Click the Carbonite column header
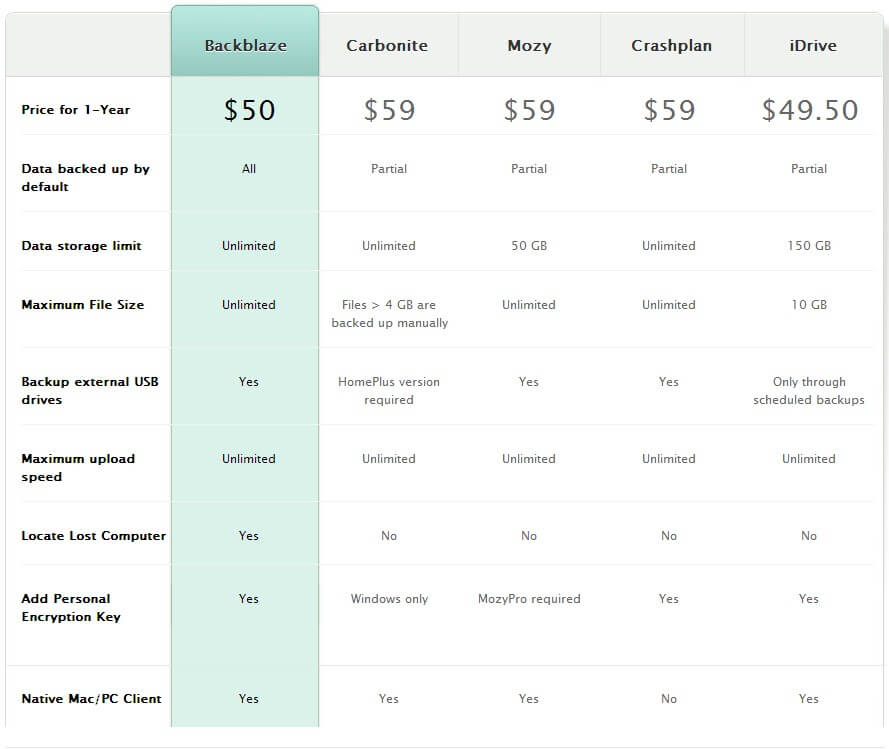Viewport: 889px width, 749px height. pyautogui.click(x=387, y=46)
